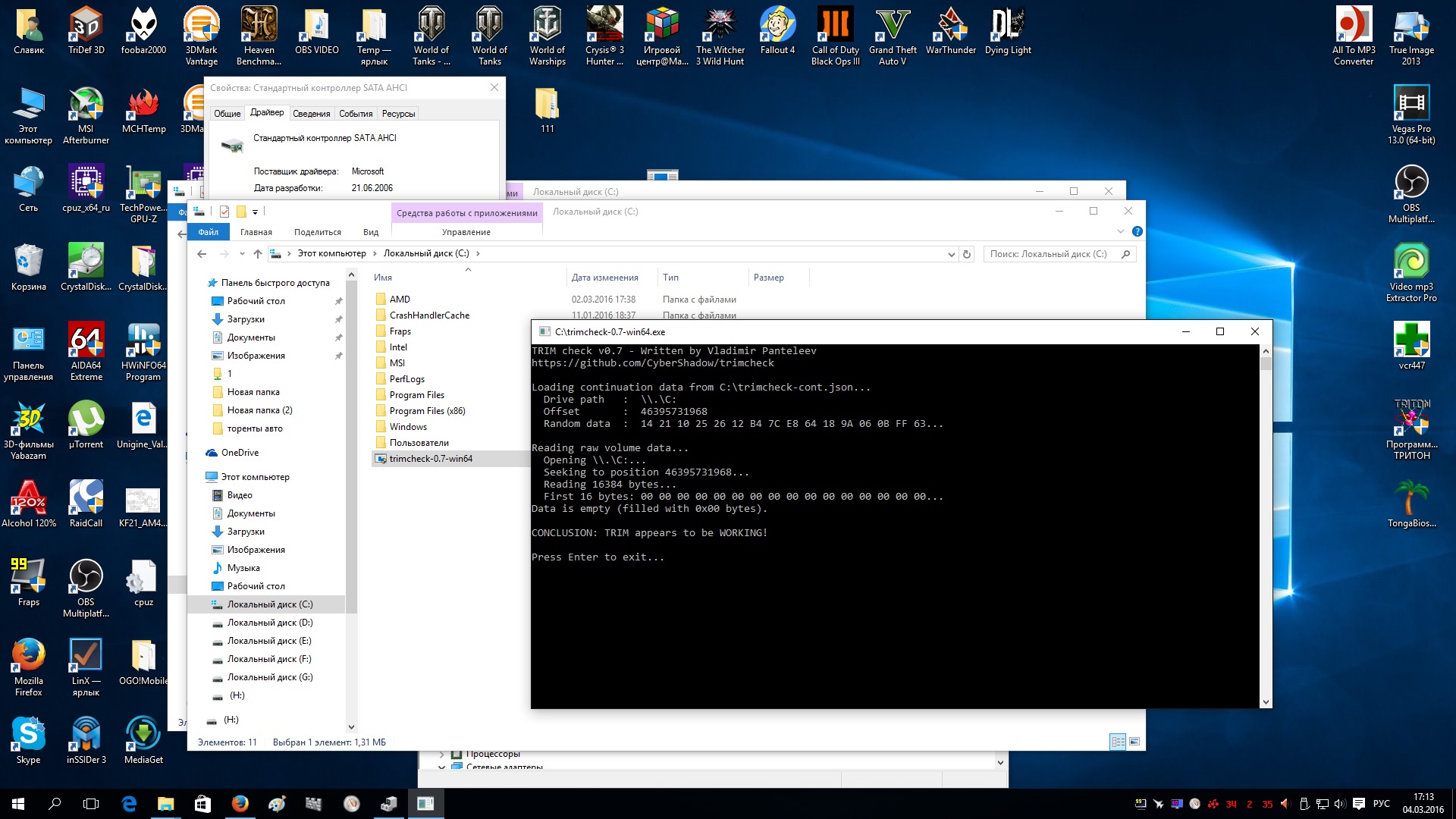The width and height of the screenshot is (1456, 819).
Task: Toggle the large icons view button
Action: click(1134, 742)
